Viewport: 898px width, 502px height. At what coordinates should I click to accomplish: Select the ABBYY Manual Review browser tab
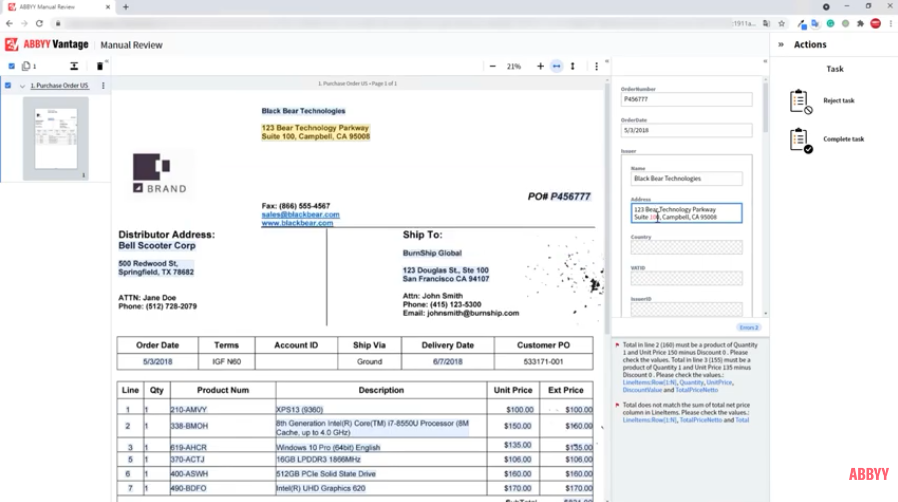[x=57, y=7]
